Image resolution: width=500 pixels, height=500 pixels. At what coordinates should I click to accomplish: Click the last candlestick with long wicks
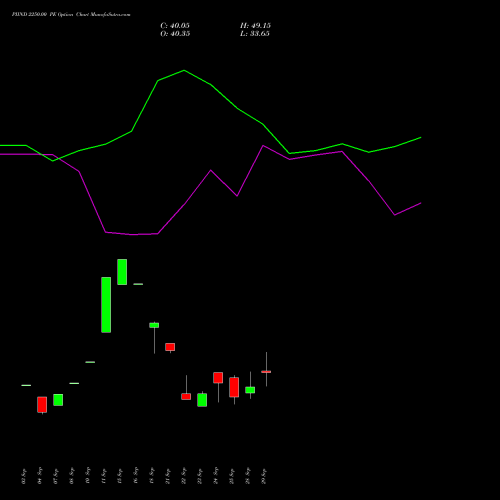(x=266, y=369)
